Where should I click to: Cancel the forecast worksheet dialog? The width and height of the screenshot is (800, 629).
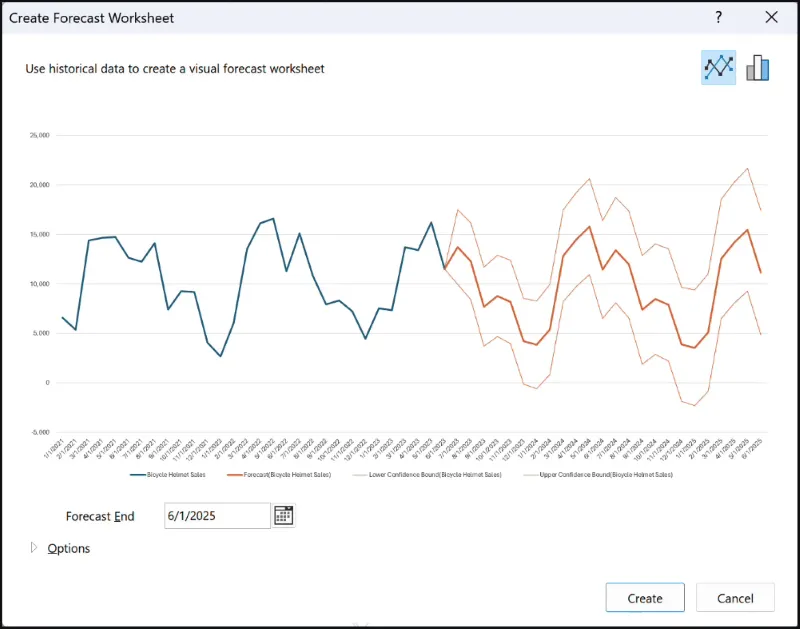click(735, 597)
